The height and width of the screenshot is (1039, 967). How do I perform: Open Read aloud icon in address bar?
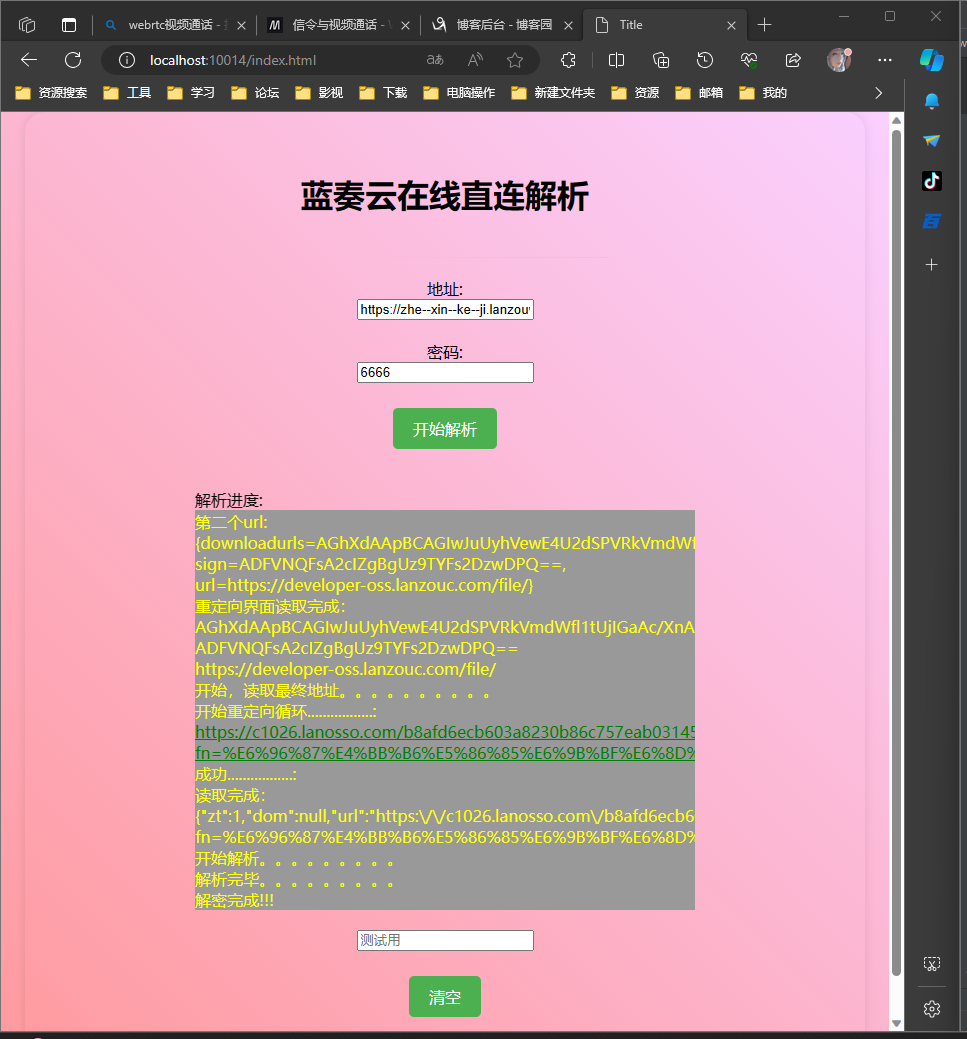[x=475, y=60]
